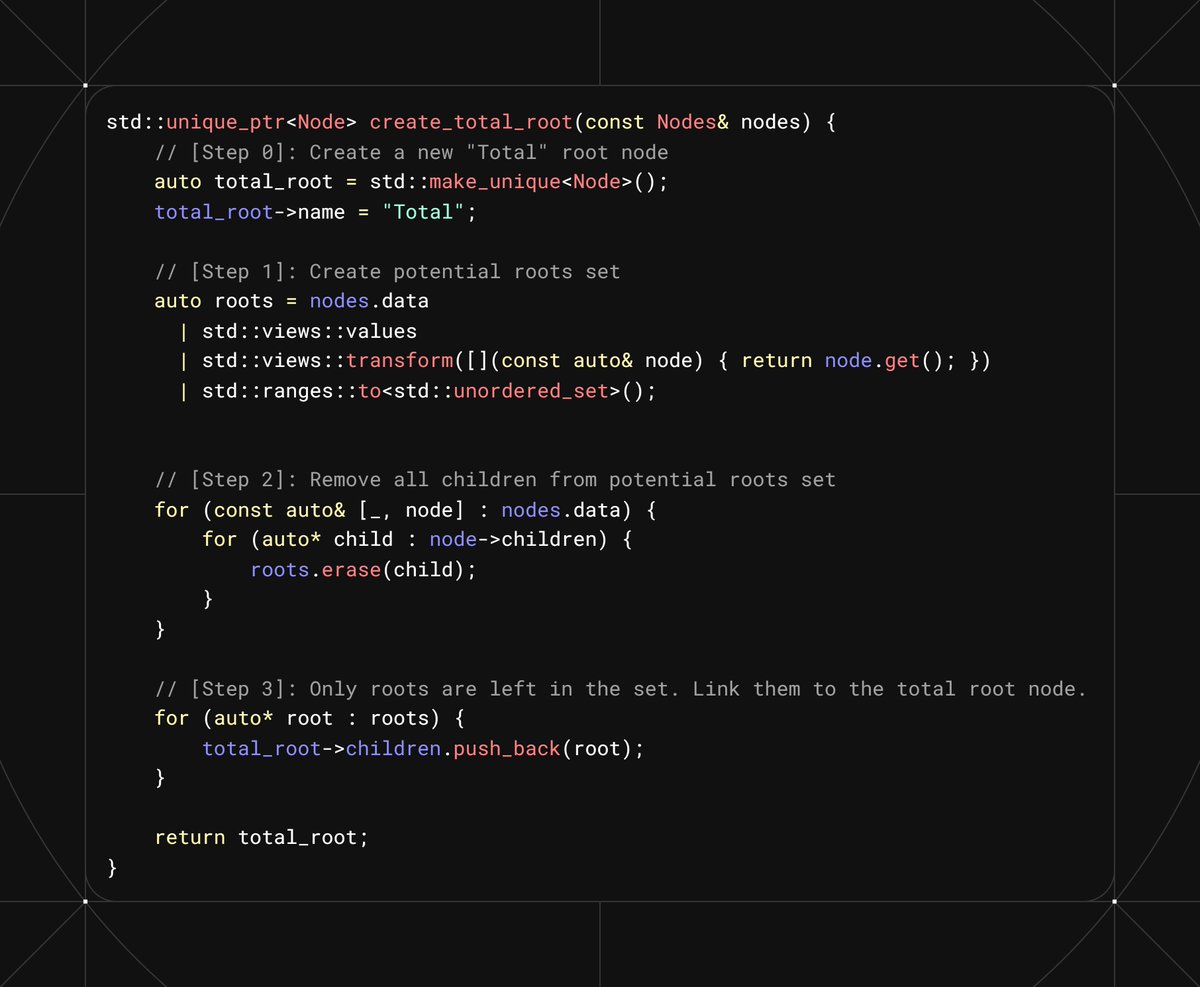Click the 'return total_root;' statement
Viewport: 1200px width, 987px height.
262,837
